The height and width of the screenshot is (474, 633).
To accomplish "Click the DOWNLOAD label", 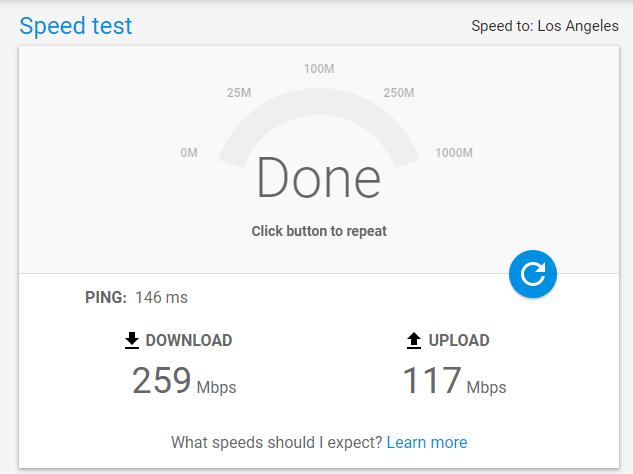I will 189,341.
